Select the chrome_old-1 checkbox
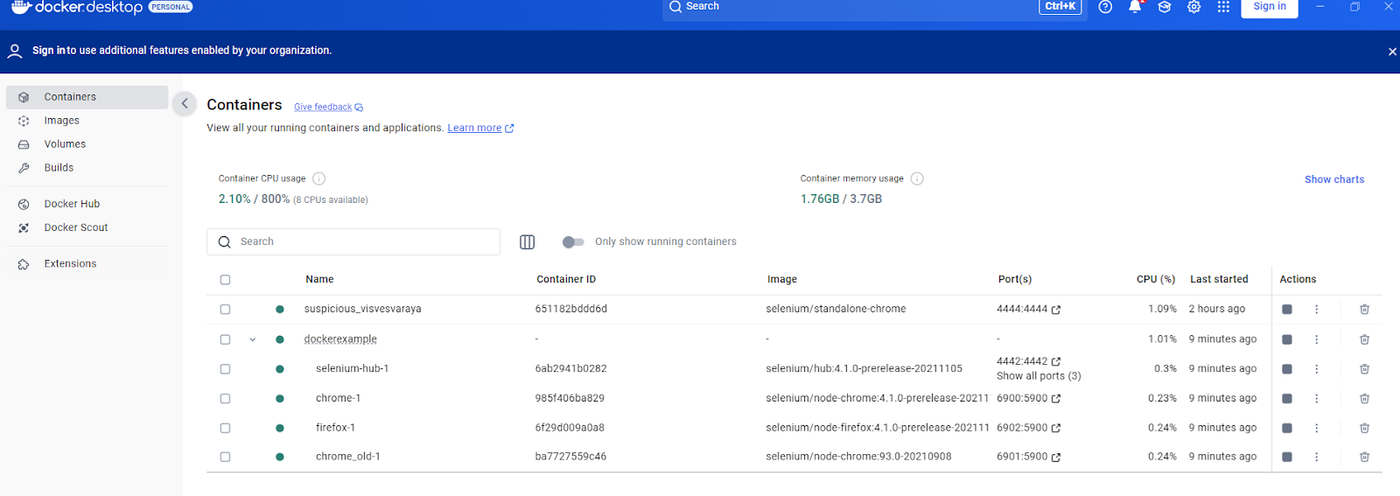Screen dimensions: 1400x496 click(225, 457)
